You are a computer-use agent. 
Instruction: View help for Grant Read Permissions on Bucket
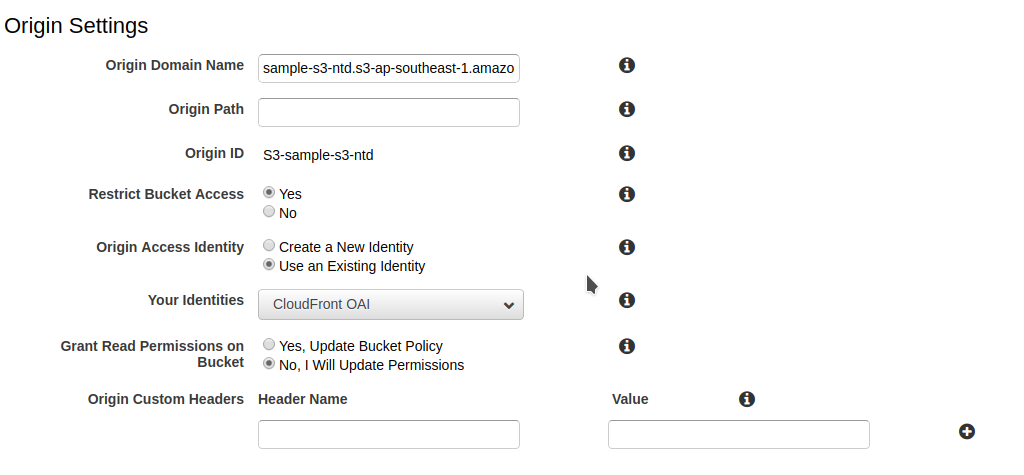tap(627, 346)
